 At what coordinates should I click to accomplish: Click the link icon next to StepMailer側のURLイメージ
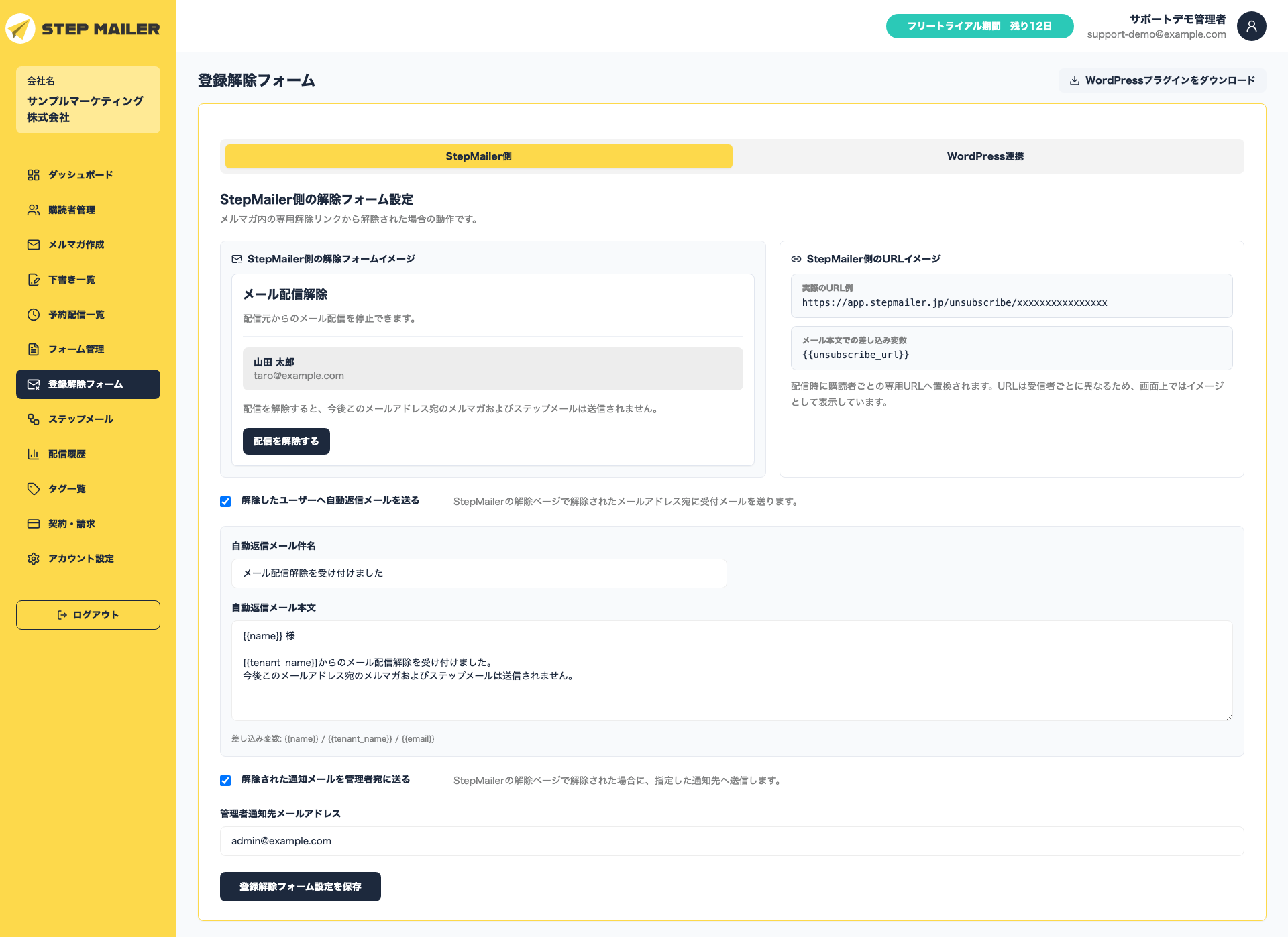click(796, 259)
